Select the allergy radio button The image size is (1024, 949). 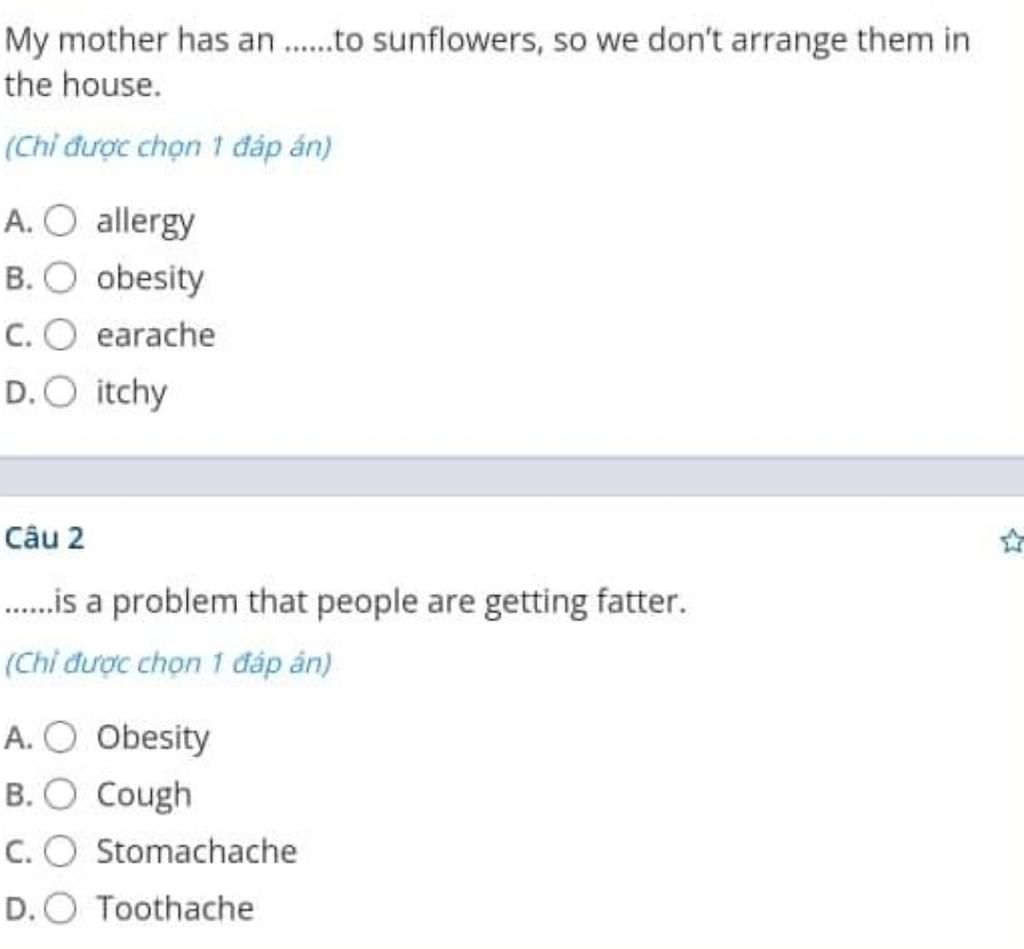click(60, 221)
